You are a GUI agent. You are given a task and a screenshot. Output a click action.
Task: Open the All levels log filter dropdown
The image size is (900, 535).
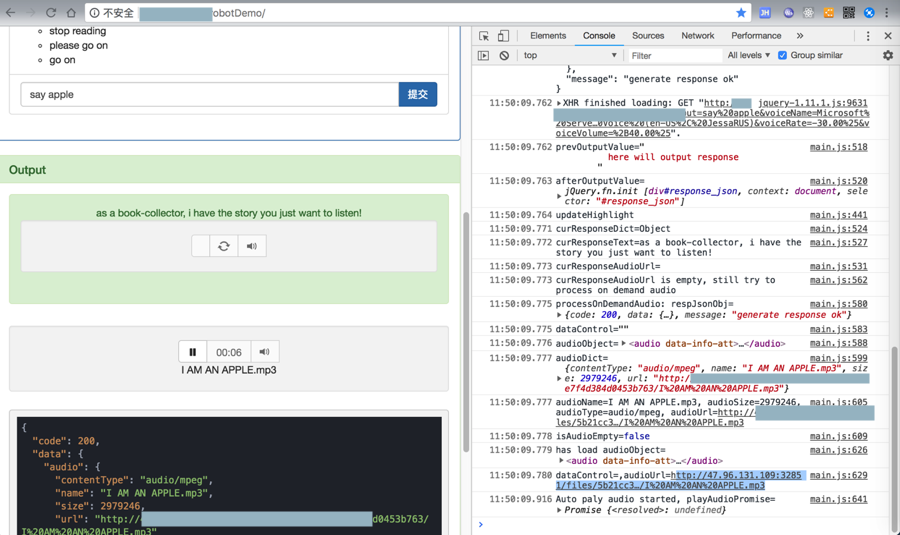pyautogui.click(x=749, y=56)
